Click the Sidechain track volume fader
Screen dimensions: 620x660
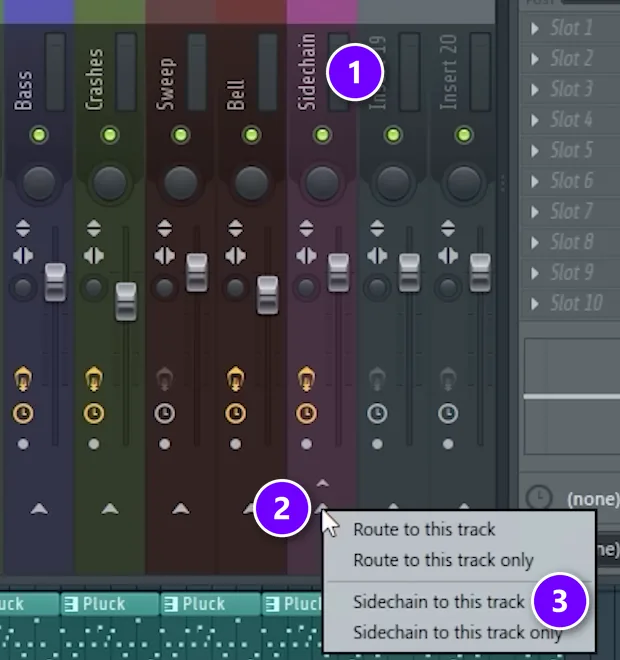(x=338, y=273)
